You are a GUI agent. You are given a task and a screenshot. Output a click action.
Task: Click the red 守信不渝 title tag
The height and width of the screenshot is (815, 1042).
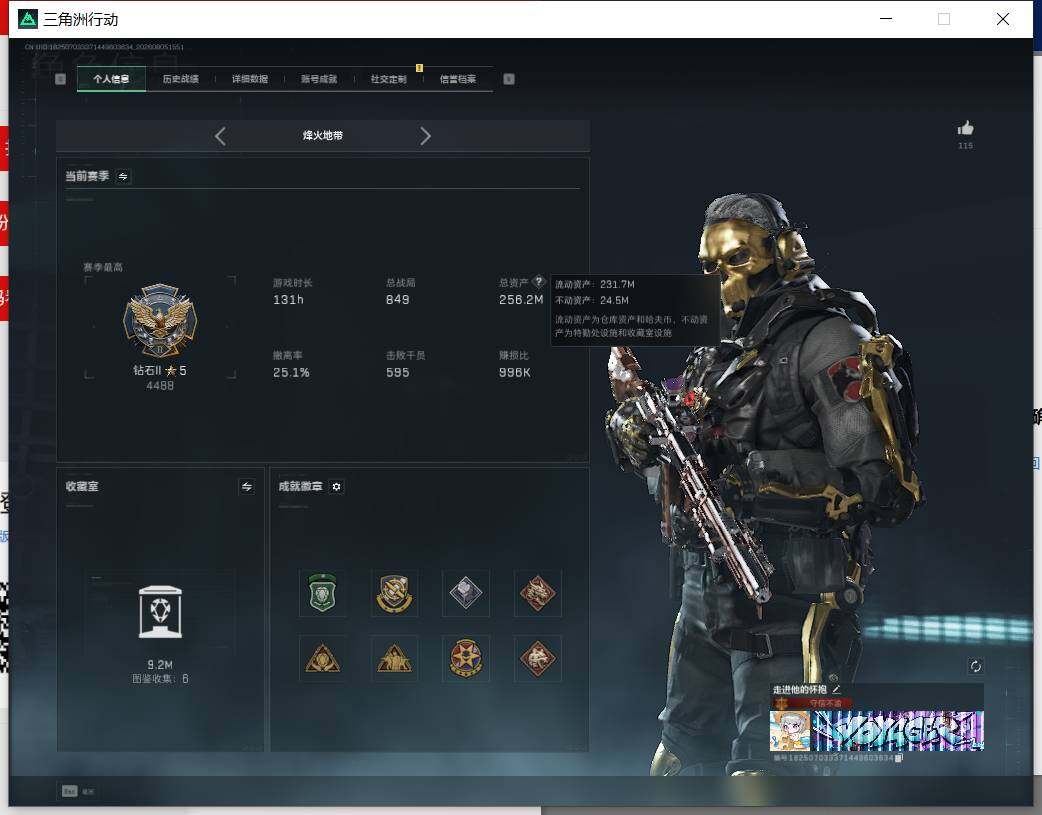click(x=812, y=703)
